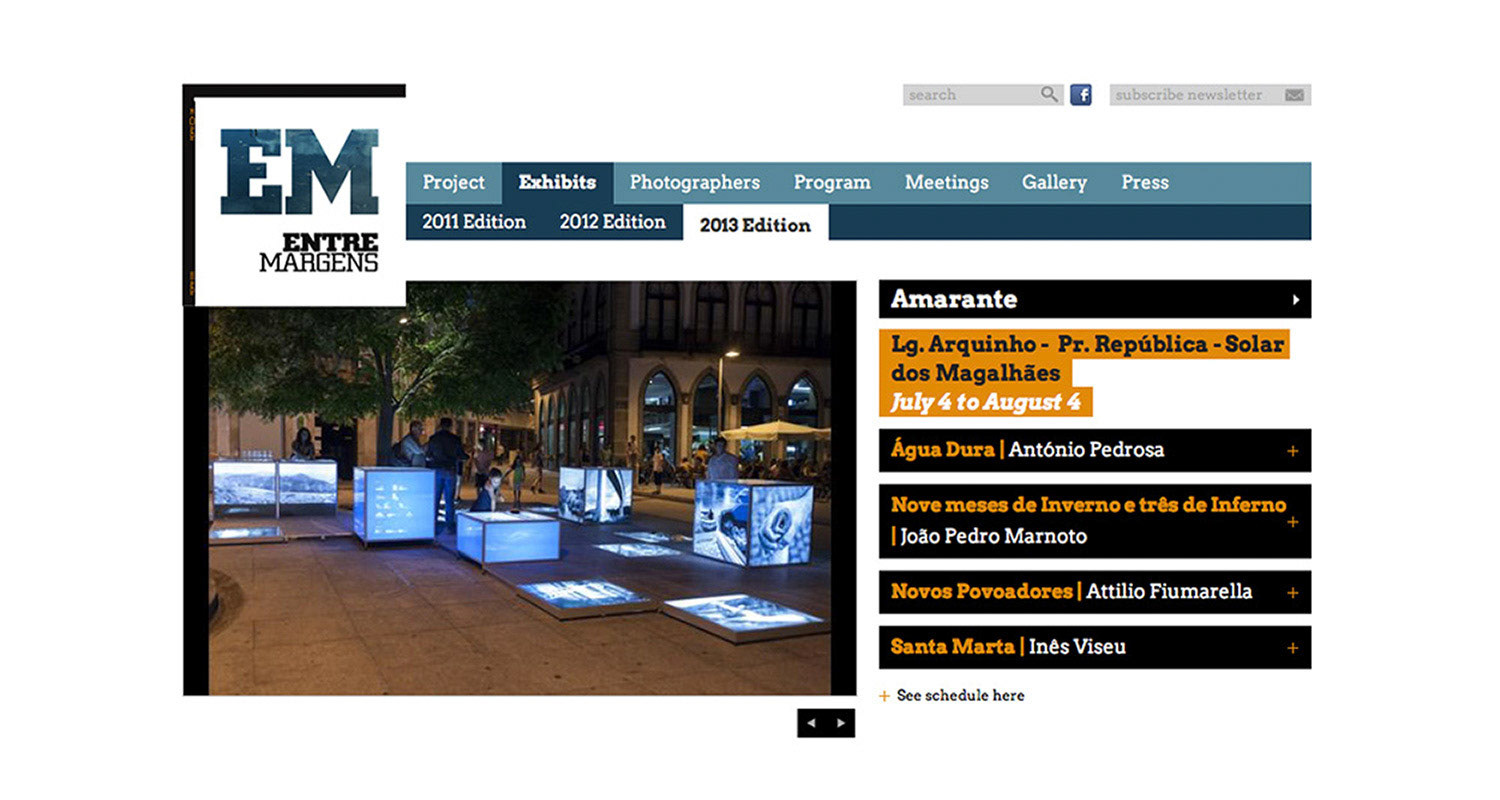
Task: Open the Facebook page icon
Action: click(x=1081, y=95)
